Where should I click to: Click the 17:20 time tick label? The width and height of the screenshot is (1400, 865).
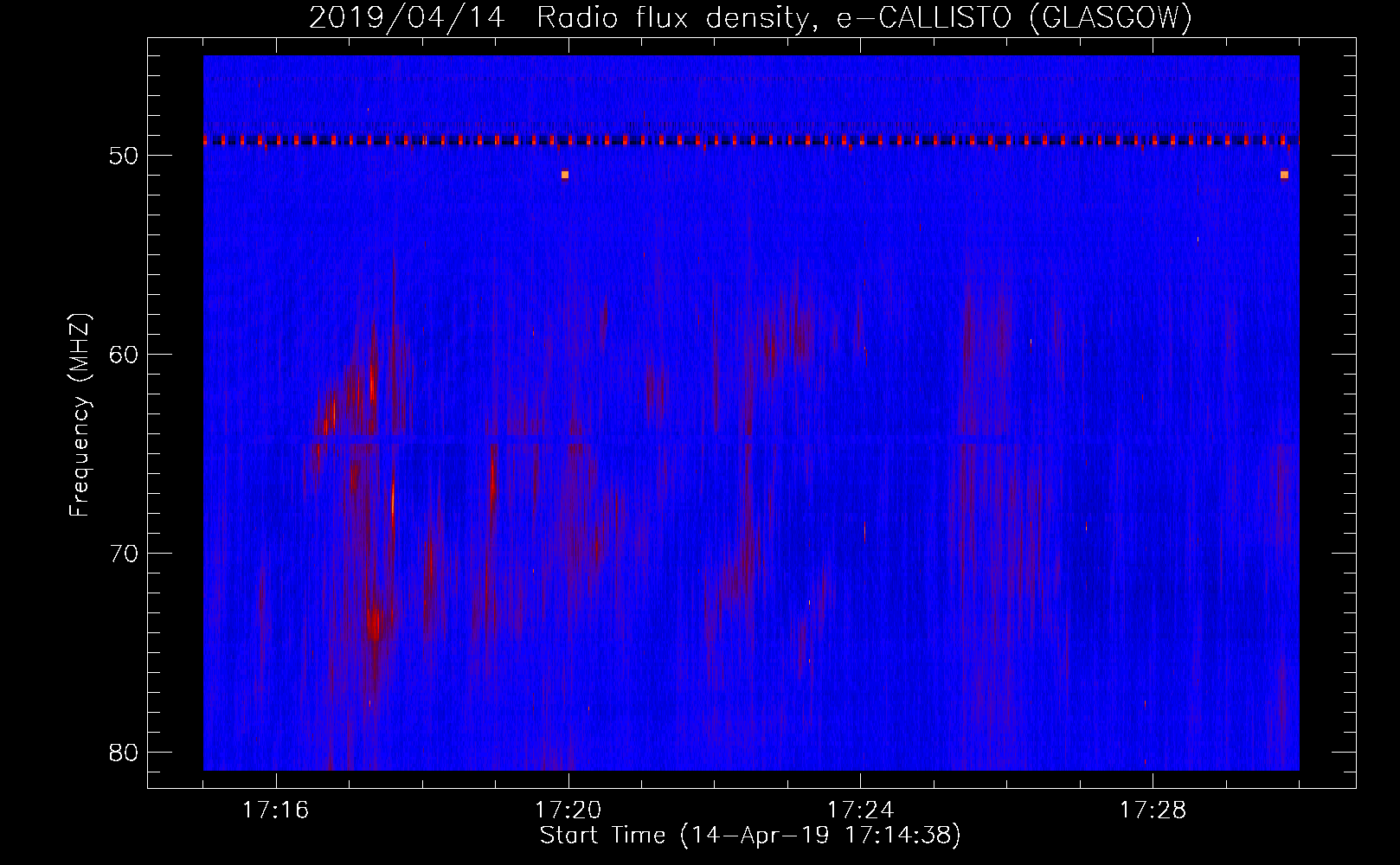tap(568, 811)
